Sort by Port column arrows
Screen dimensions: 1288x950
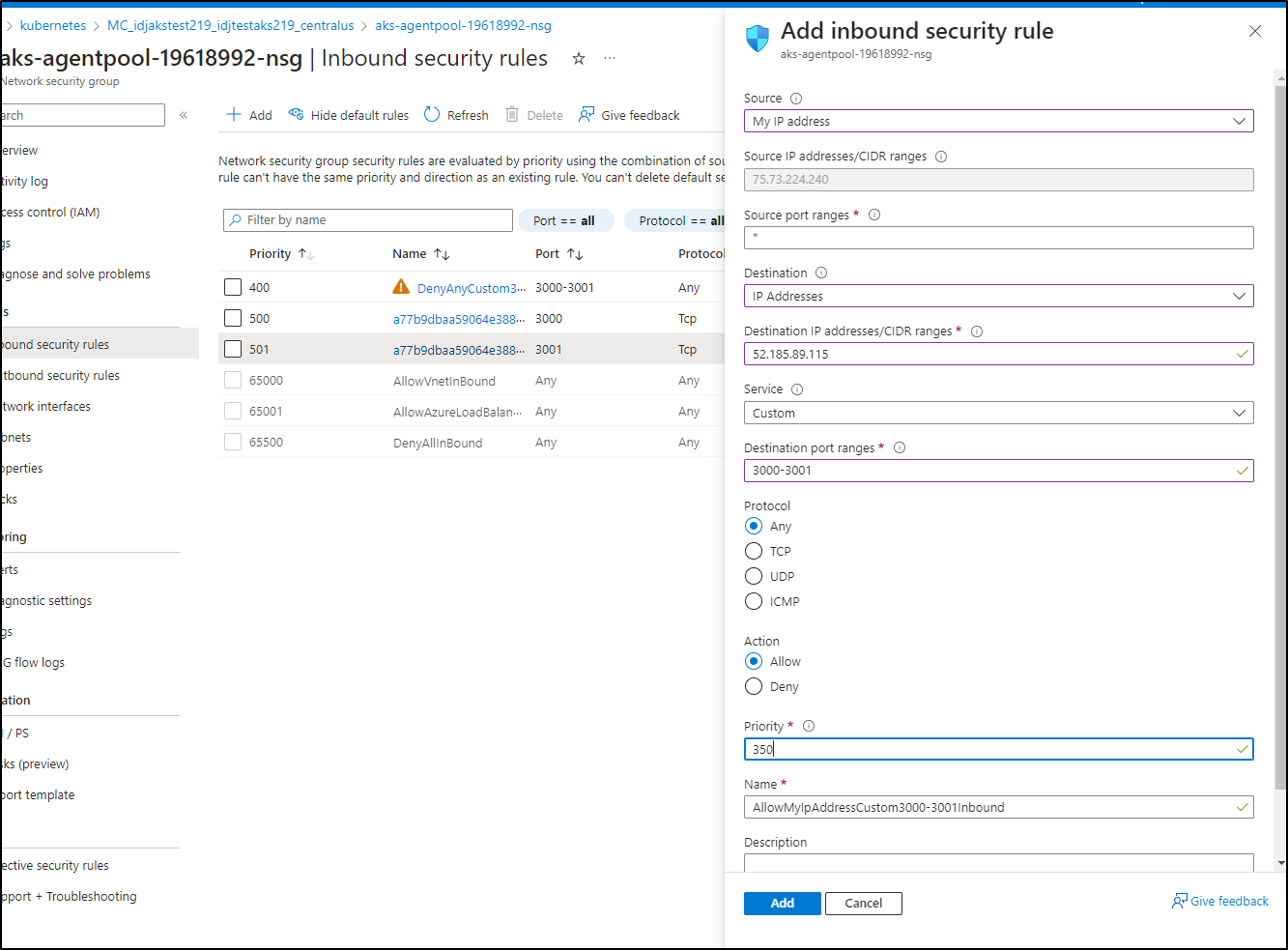click(575, 254)
